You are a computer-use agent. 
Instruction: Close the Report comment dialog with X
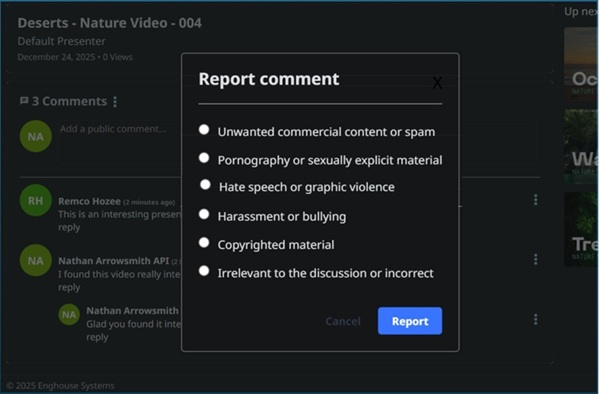[437, 82]
